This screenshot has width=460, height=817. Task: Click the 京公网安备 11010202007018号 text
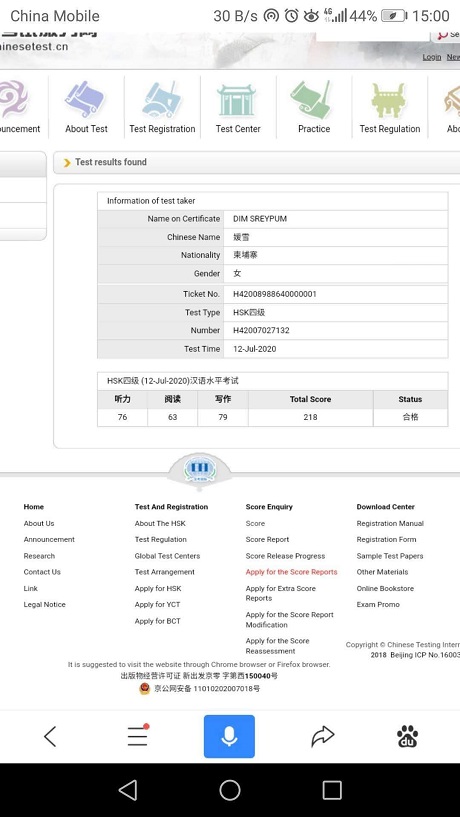click(207, 688)
